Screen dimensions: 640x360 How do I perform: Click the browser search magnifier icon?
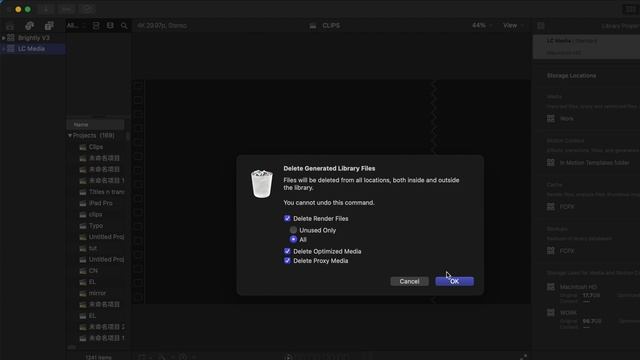[x=124, y=26]
